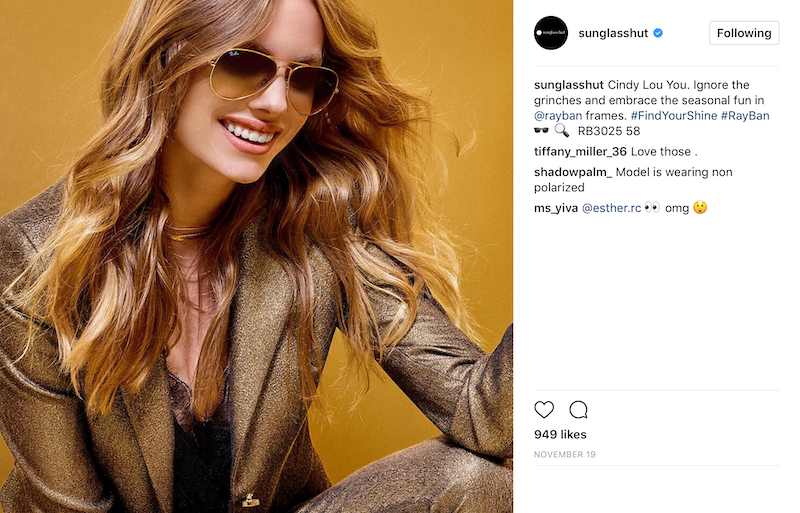800x513 pixels.
Task: Click the sunglasses emoji in caption
Action: click(541, 131)
